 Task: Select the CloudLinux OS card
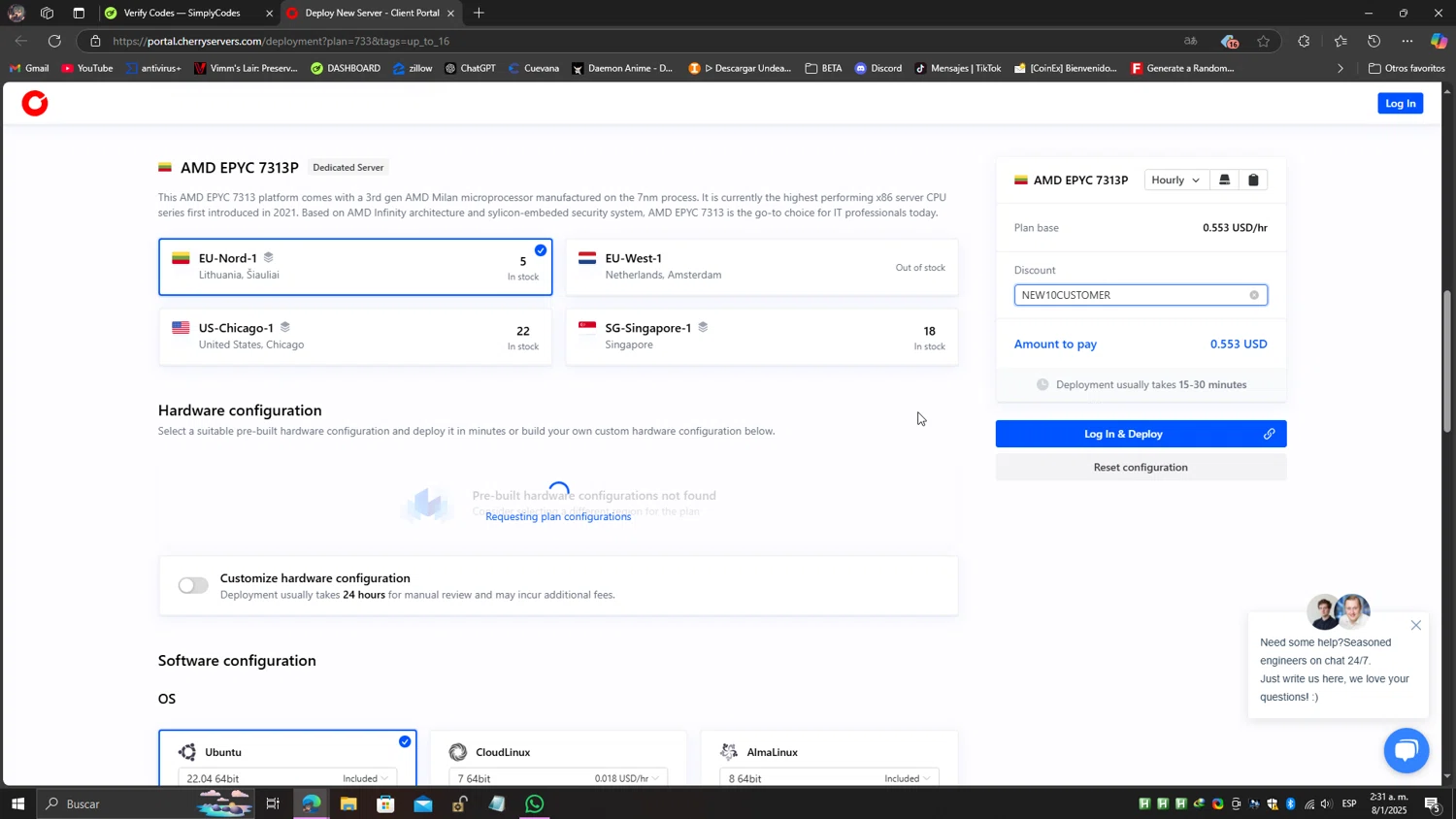point(558,758)
